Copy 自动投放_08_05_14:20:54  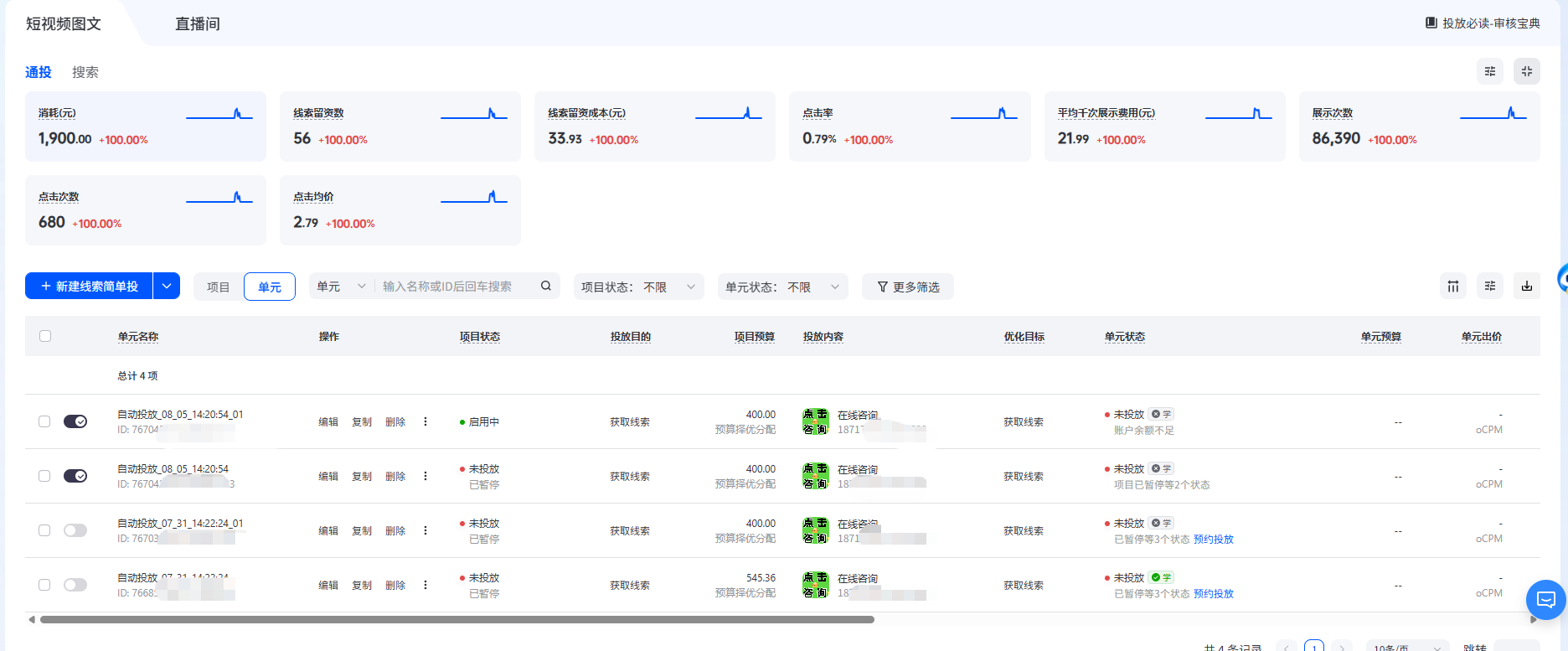tap(362, 476)
